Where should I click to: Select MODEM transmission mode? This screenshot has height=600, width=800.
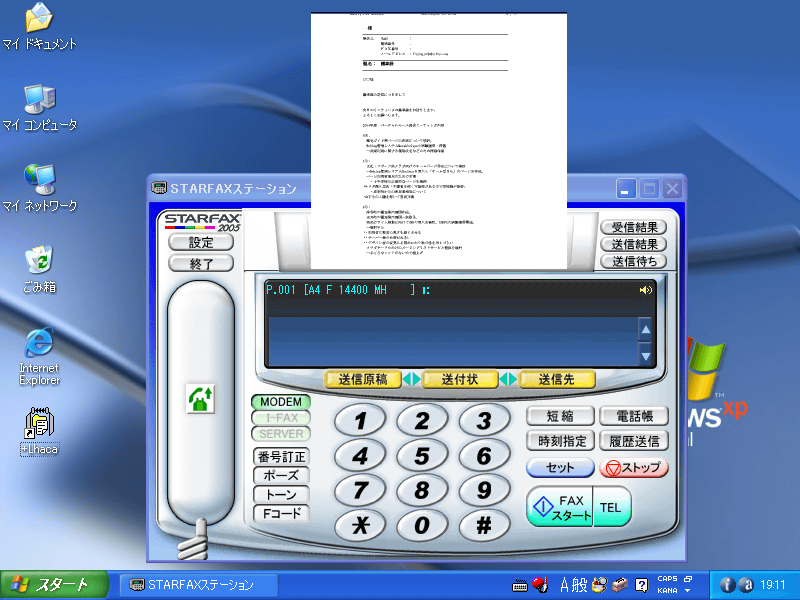(281, 402)
